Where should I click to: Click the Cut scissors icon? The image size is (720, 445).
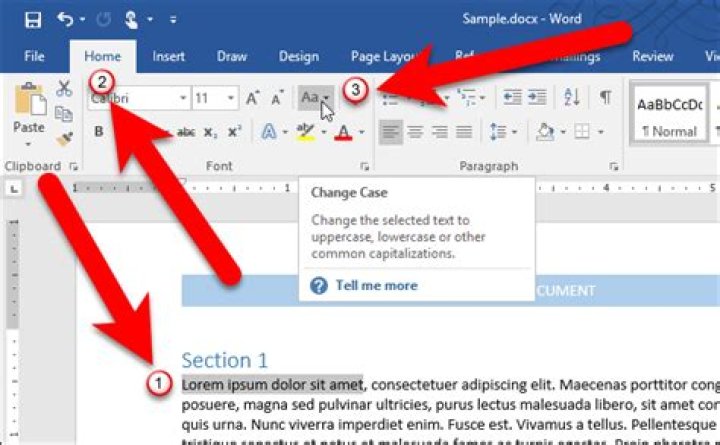coord(64,88)
